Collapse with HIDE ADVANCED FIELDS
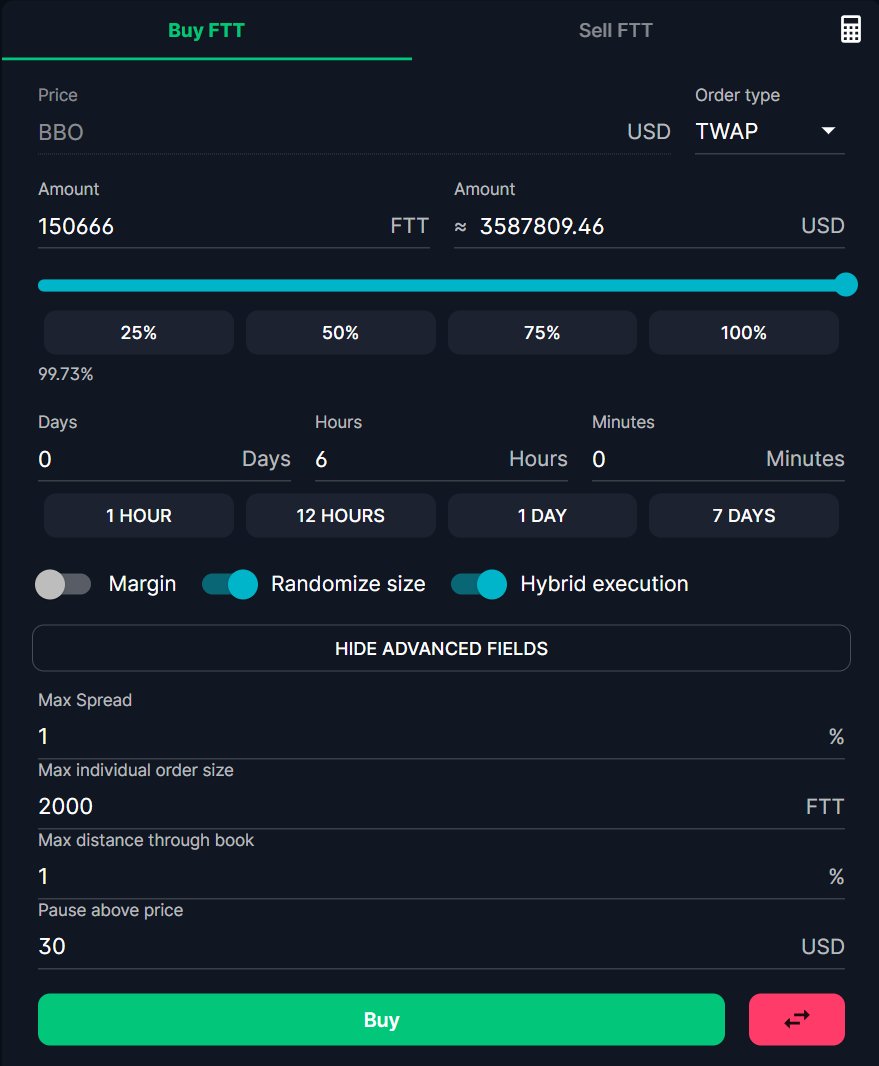The height and width of the screenshot is (1066, 879). [x=441, y=648]
